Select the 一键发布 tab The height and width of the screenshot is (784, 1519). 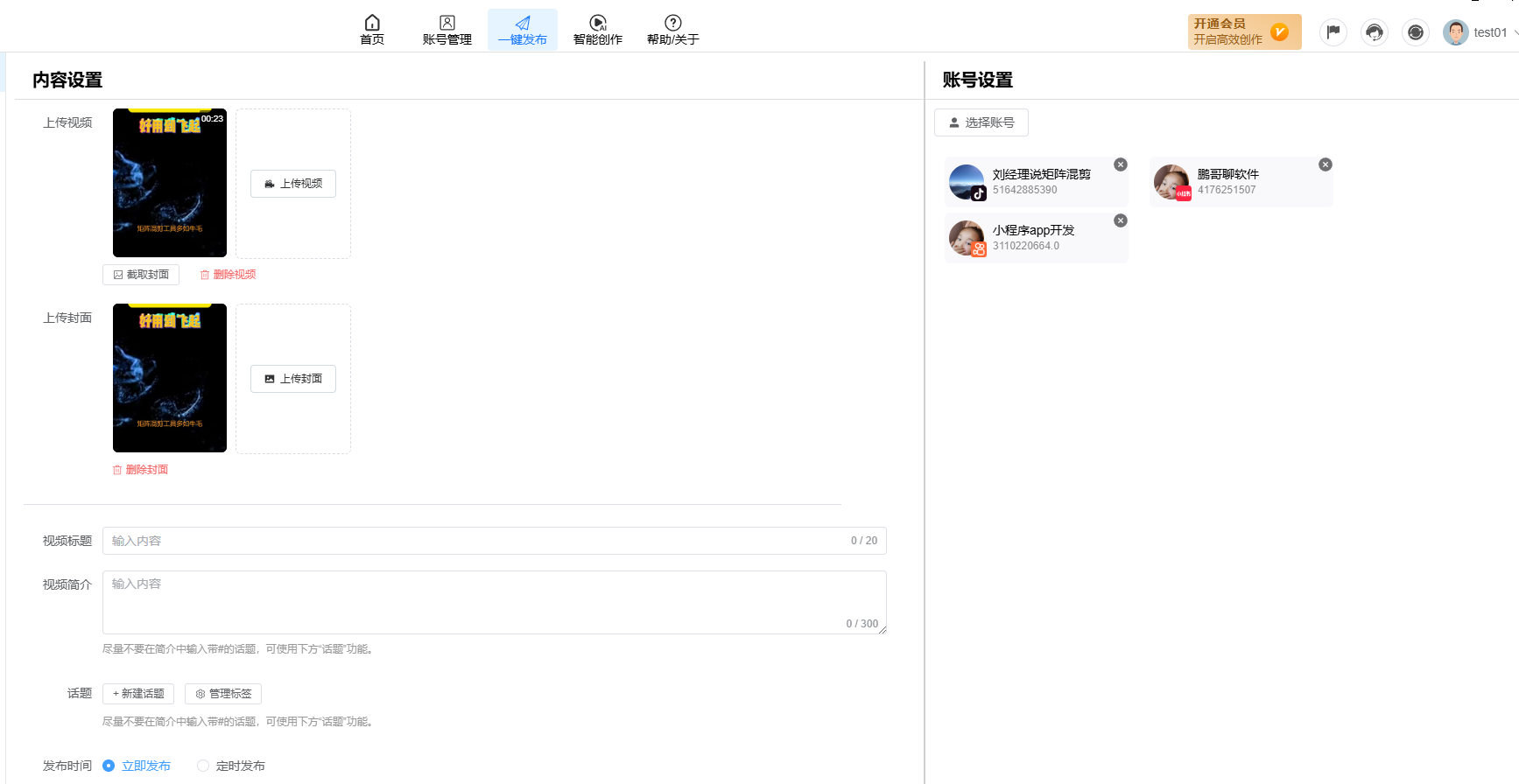(x=523, y=30)
